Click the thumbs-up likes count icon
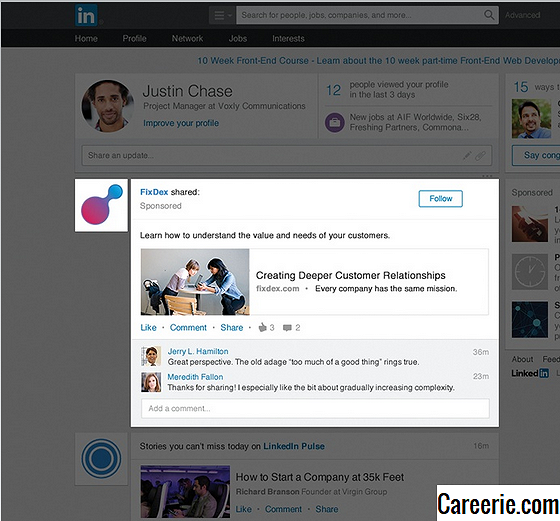 click(262, 327)
